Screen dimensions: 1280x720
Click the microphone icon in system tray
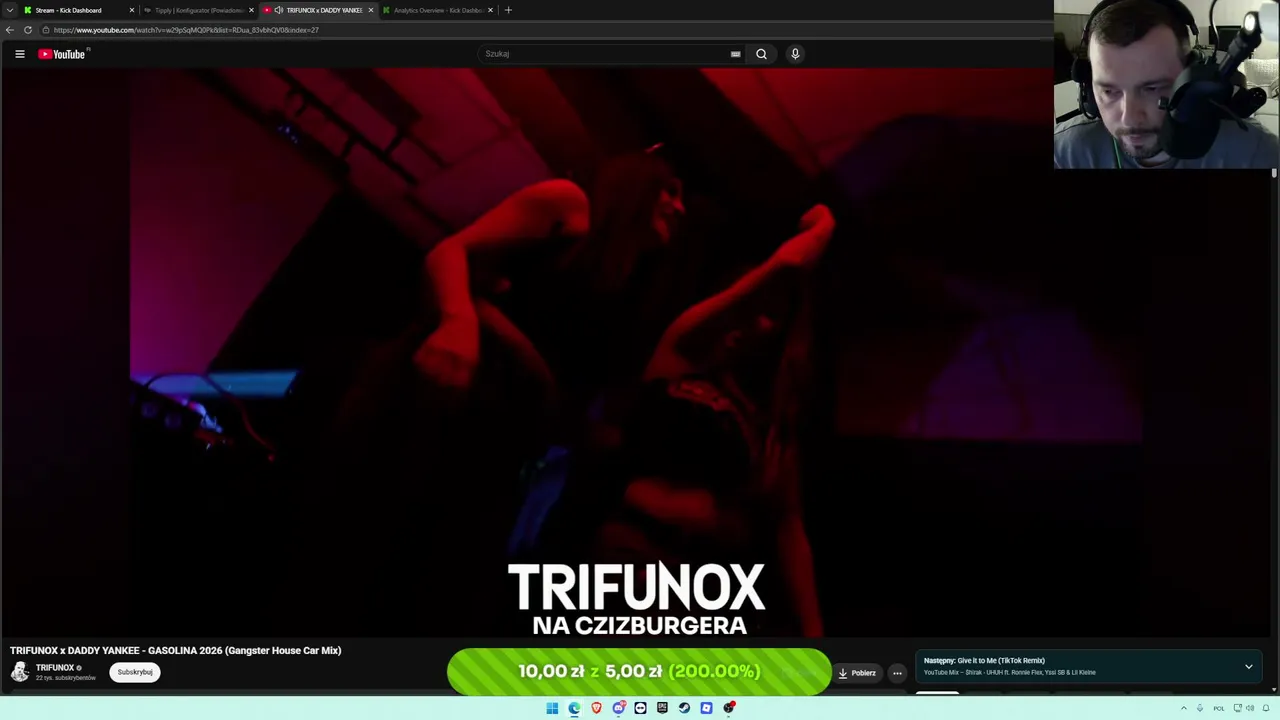click(1200, 708)
